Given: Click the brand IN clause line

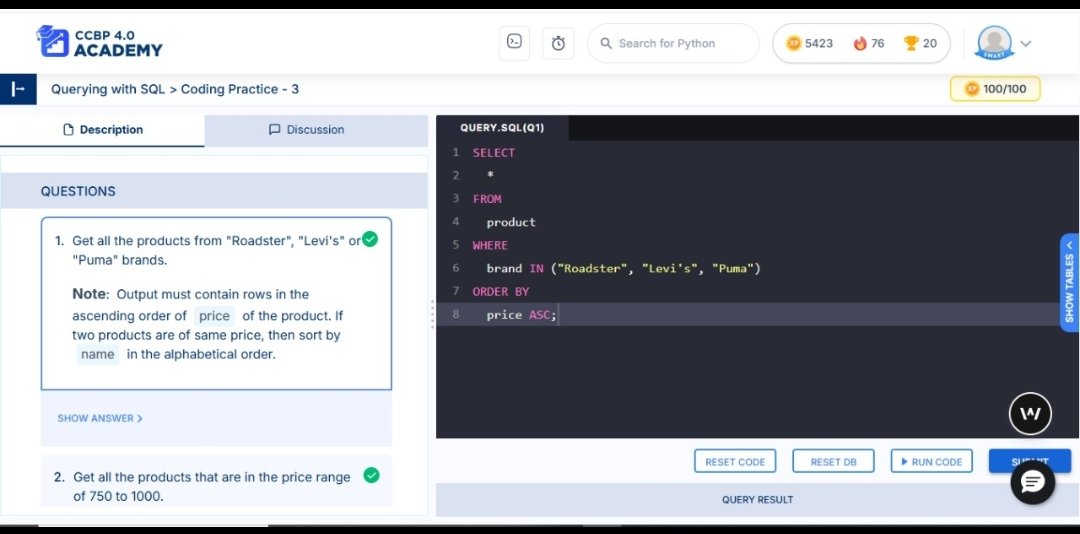Looking at the screenshot, I should [623, 268].
